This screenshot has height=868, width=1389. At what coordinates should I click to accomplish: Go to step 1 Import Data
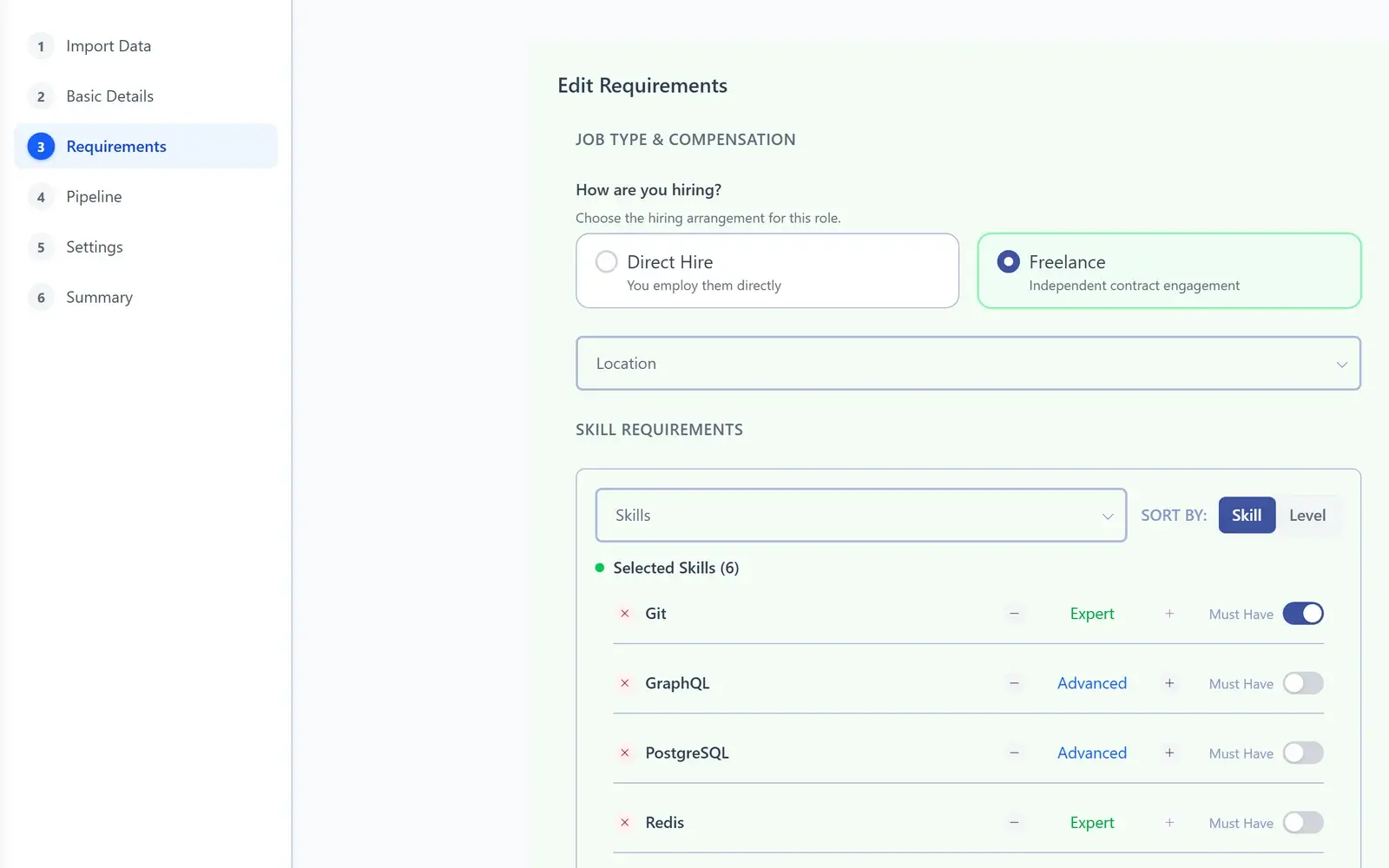[x=146, y=46]
